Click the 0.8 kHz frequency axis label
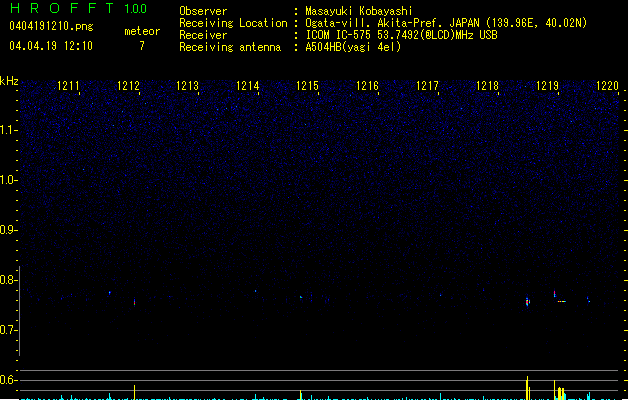Screen dimensions: 629x400 pos(9,280)
